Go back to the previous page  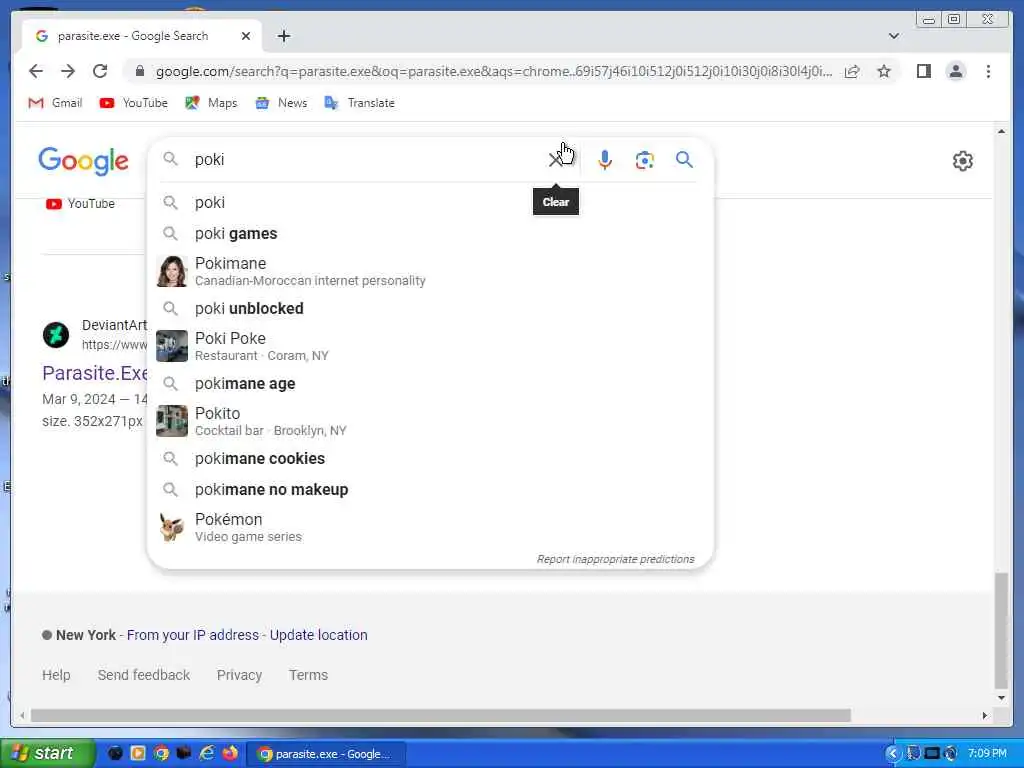tap(36, 71)
